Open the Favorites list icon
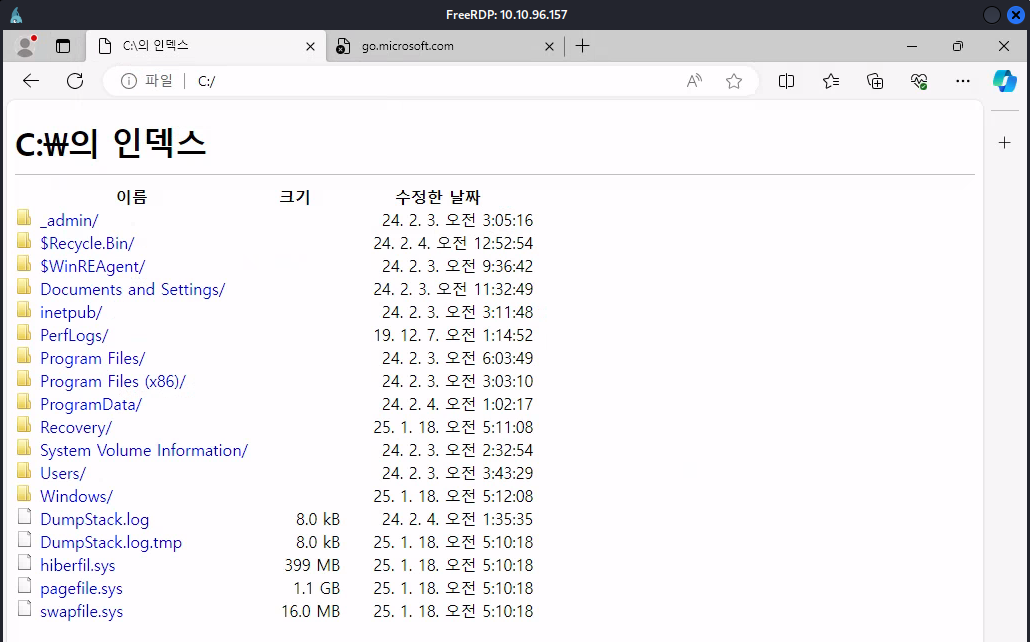The image size is (1030, 642). click(831, 81)
